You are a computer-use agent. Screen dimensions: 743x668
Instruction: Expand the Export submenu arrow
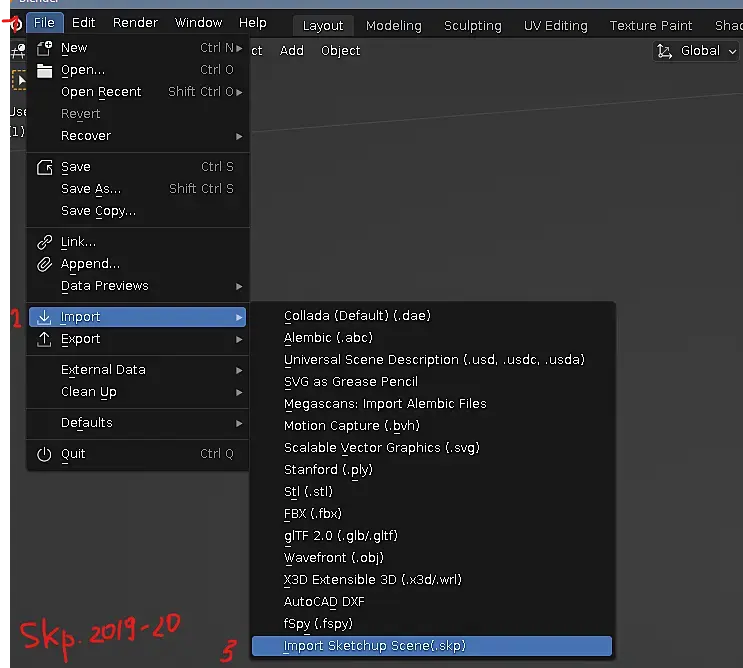pos(239,339)
